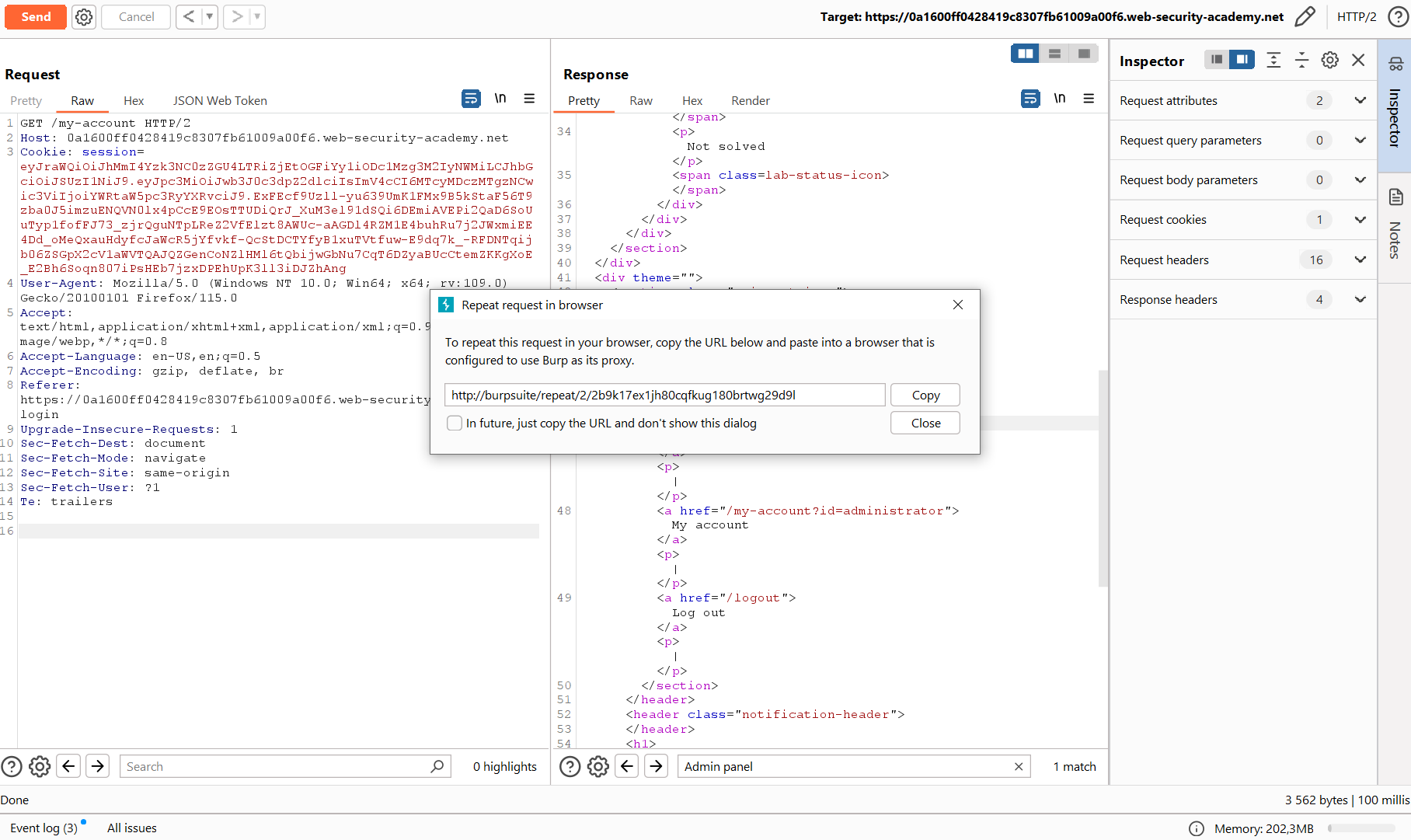Switch Response view to Raw tab
The height and width of the screenshot is (840, 1411).
(641, 101)
